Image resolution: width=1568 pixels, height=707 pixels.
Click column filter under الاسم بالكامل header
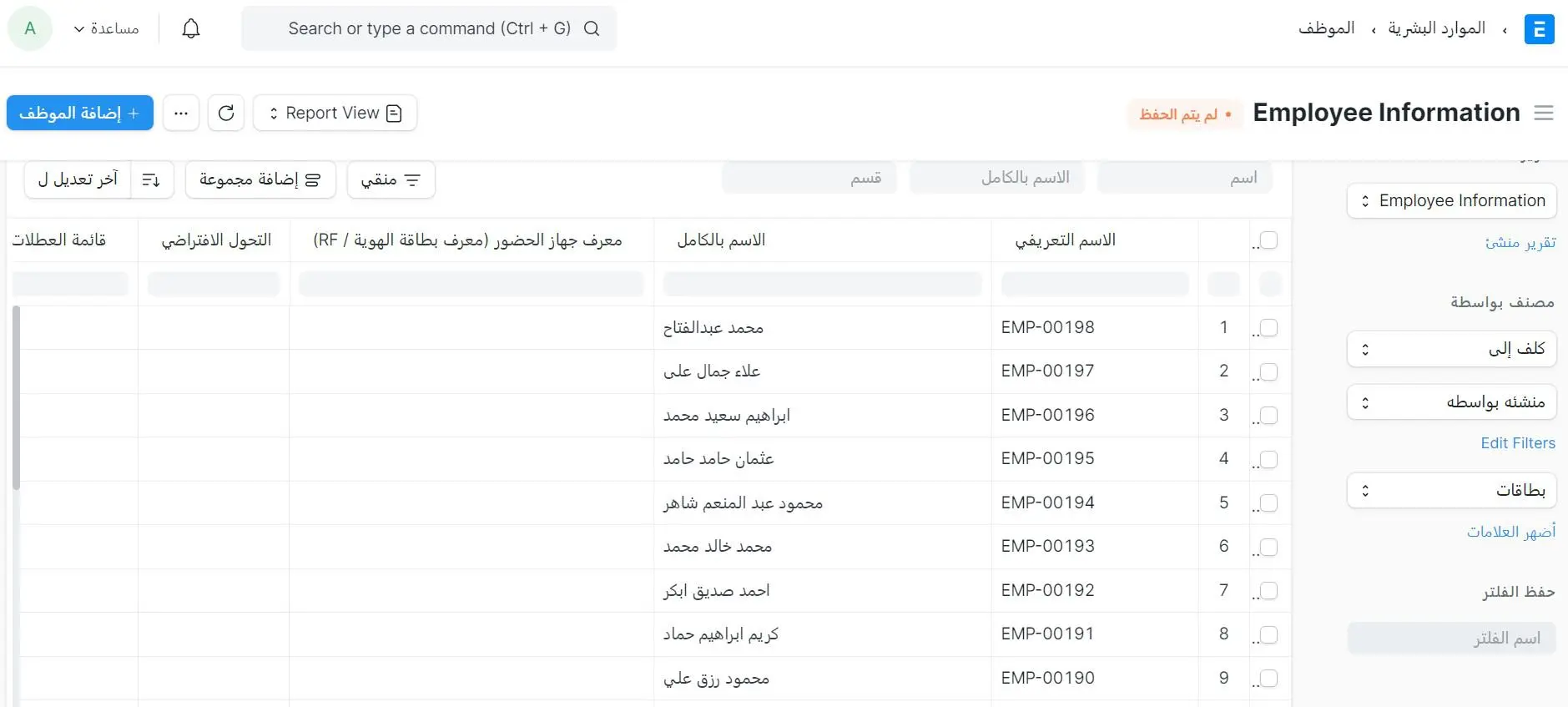823,284
